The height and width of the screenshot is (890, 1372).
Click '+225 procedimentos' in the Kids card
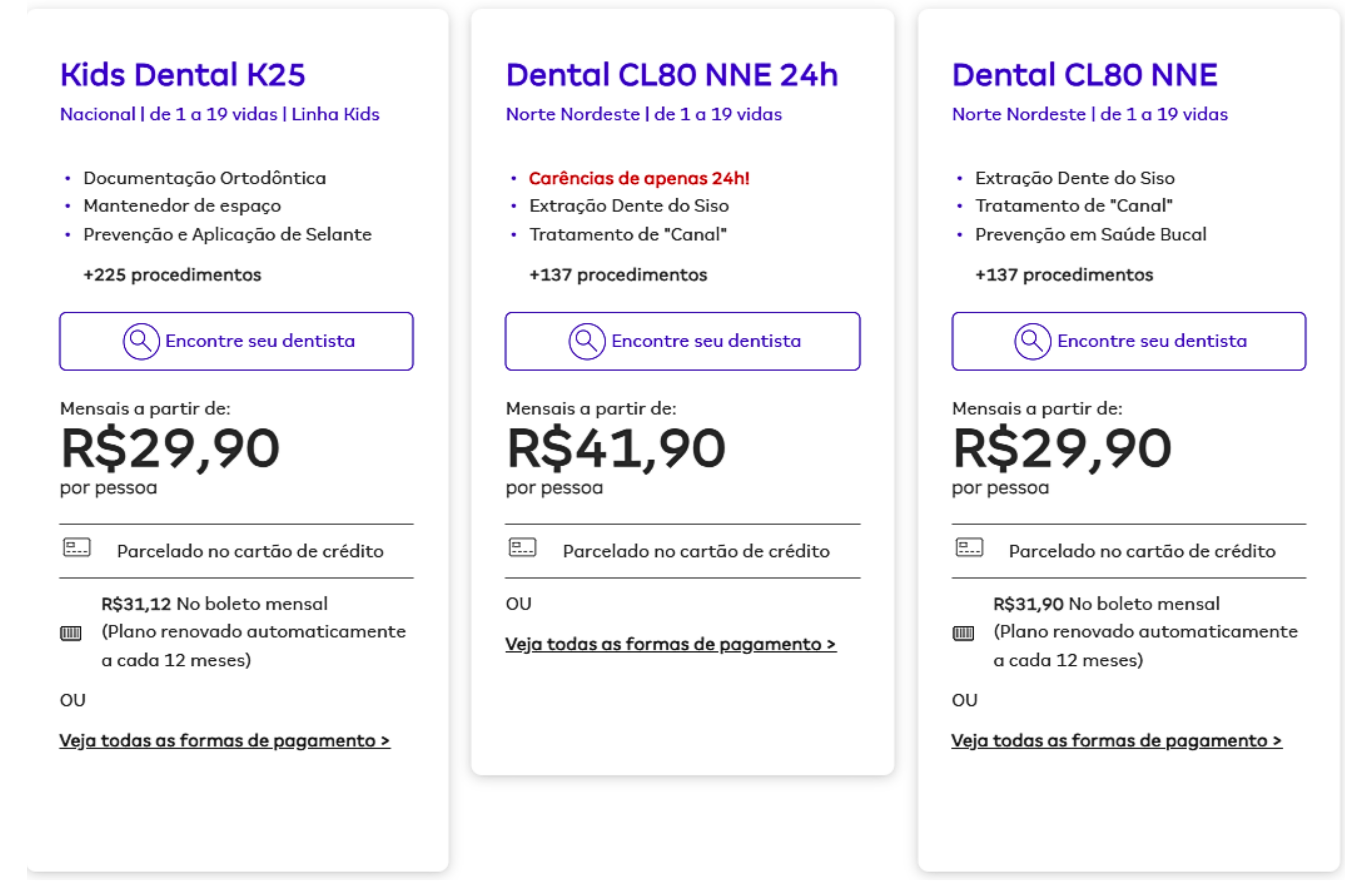point(172,274)
